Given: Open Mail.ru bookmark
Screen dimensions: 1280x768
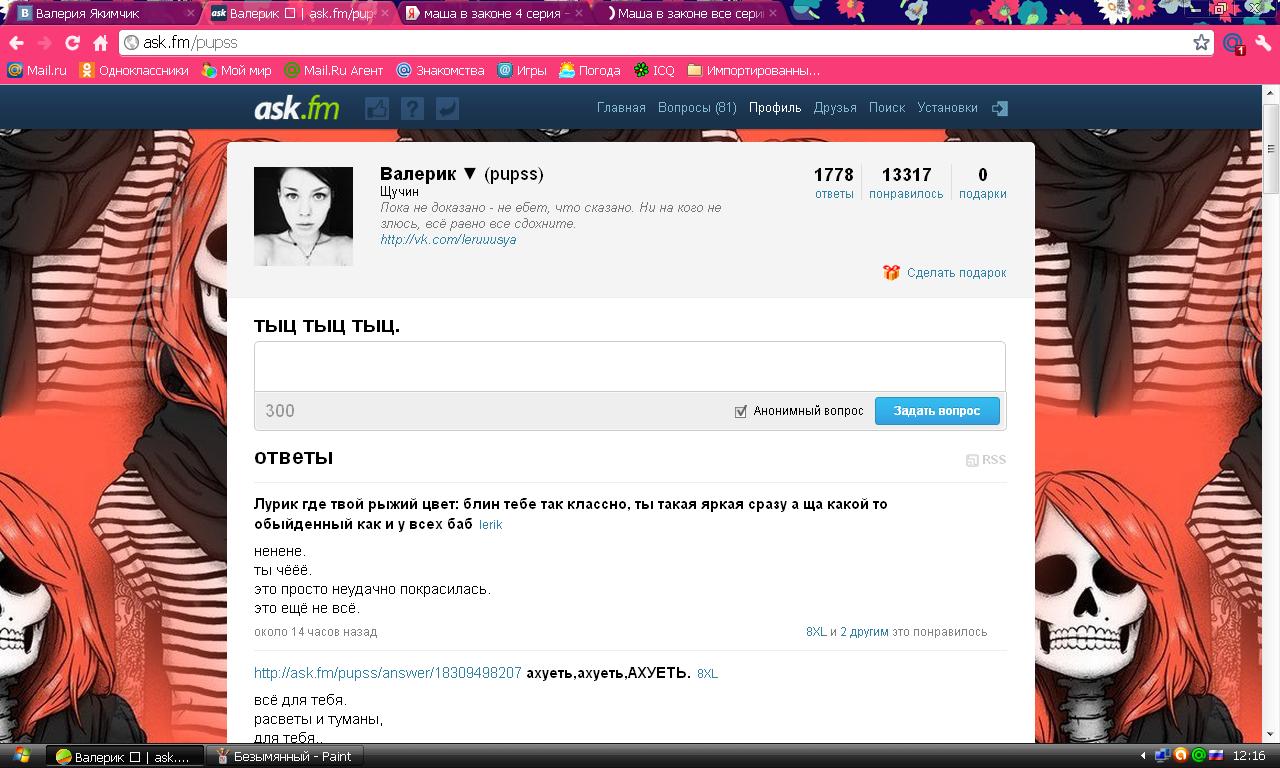Looking at the screenshot, I should (37, 70).
